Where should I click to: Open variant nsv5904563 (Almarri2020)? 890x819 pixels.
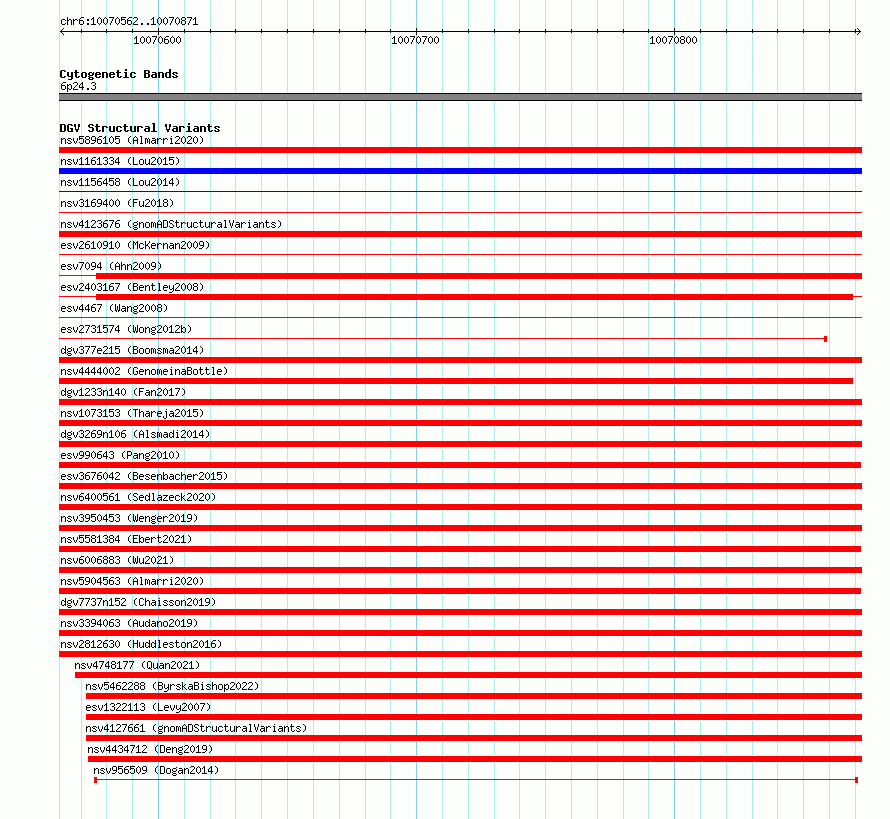132,581
